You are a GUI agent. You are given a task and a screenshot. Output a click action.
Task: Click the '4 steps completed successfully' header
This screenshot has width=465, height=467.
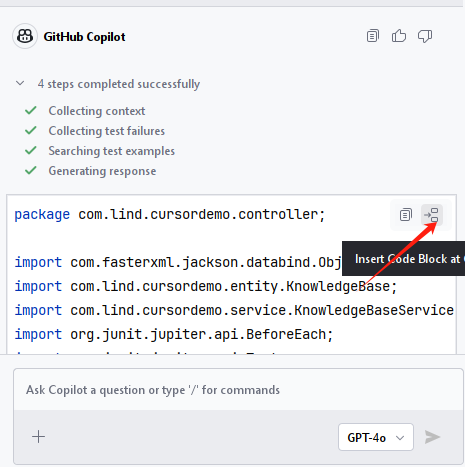point(119,84)
